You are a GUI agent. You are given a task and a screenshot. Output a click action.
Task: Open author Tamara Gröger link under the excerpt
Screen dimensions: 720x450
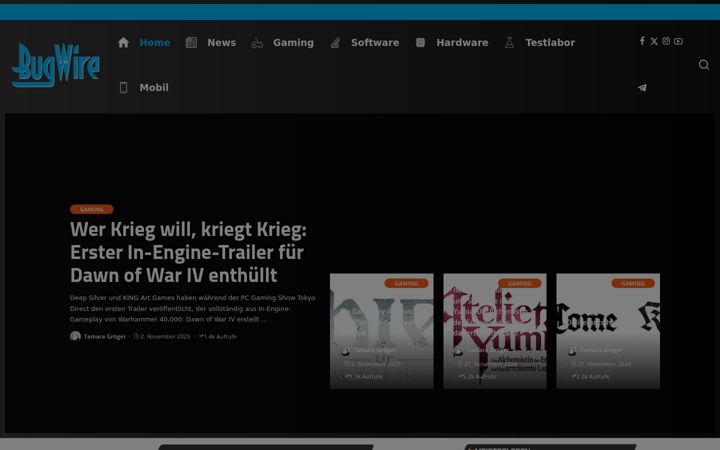pos(105,337)
